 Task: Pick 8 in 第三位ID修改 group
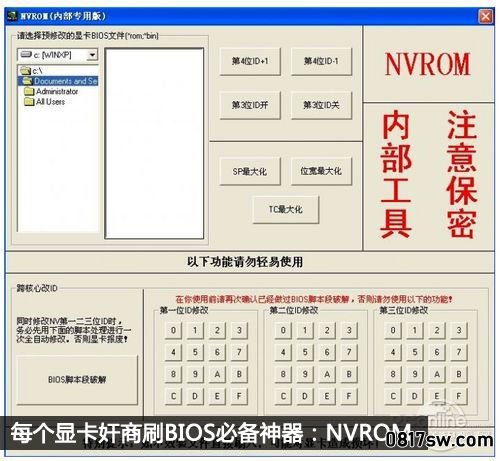[x=393, y=374]
